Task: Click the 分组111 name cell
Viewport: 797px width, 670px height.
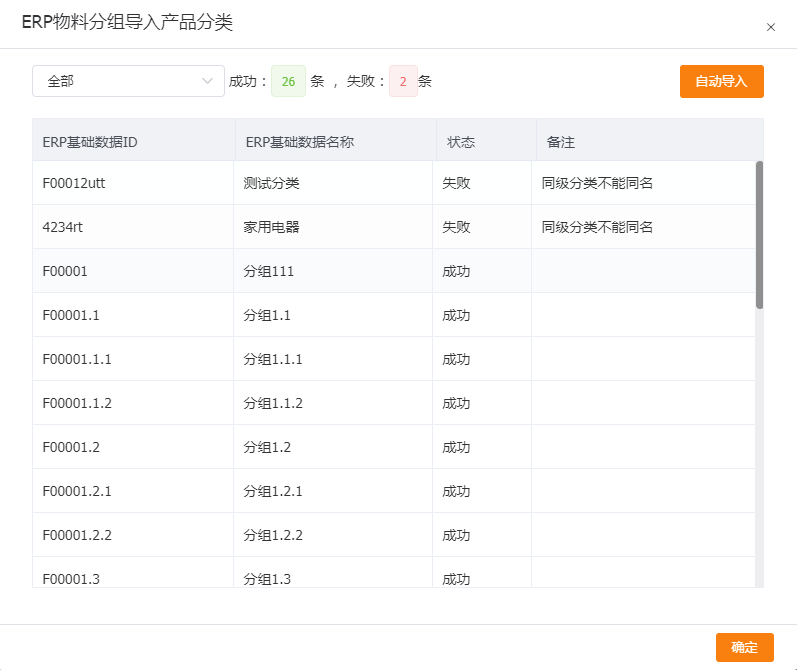Action: point(269,271)
